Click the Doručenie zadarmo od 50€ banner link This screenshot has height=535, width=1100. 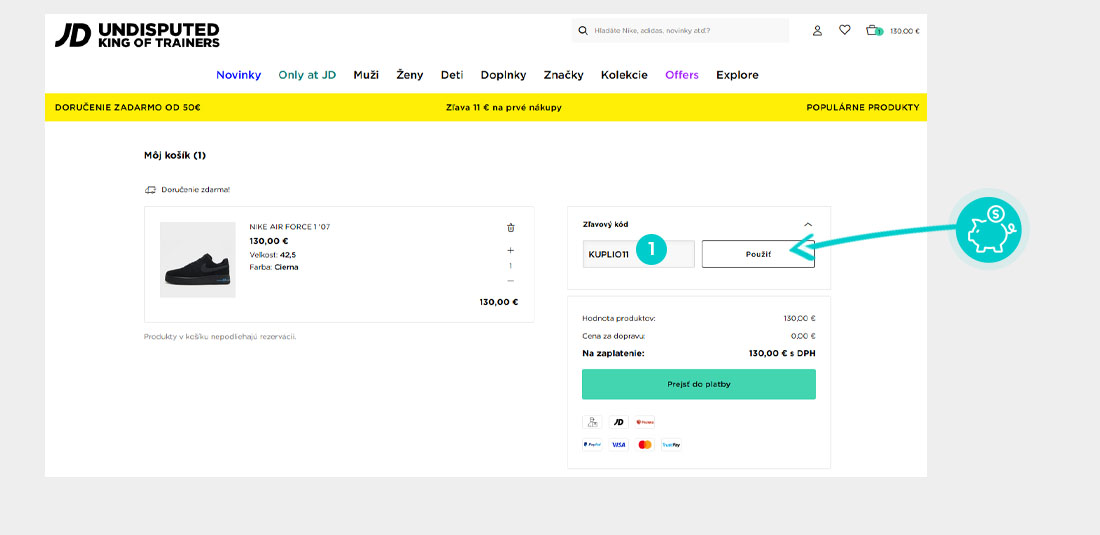pos(128,107)
